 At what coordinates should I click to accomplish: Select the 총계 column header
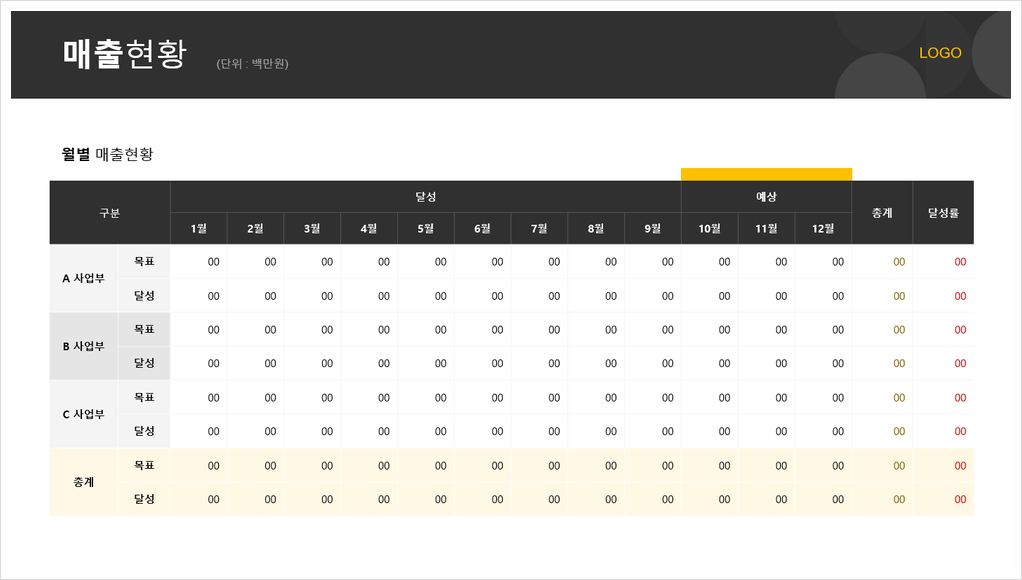point(882,213)
